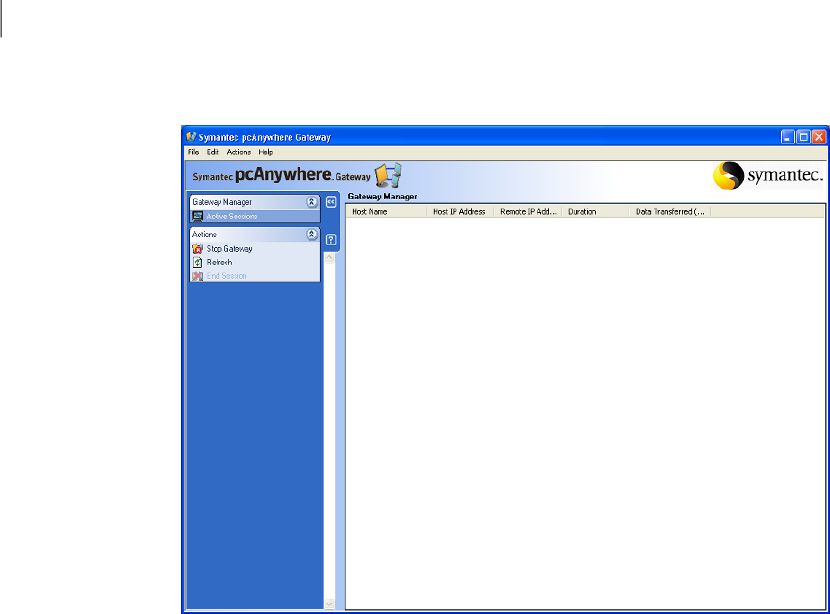
Task: Click the Stop Gateway icon
Action: (197, 248)
